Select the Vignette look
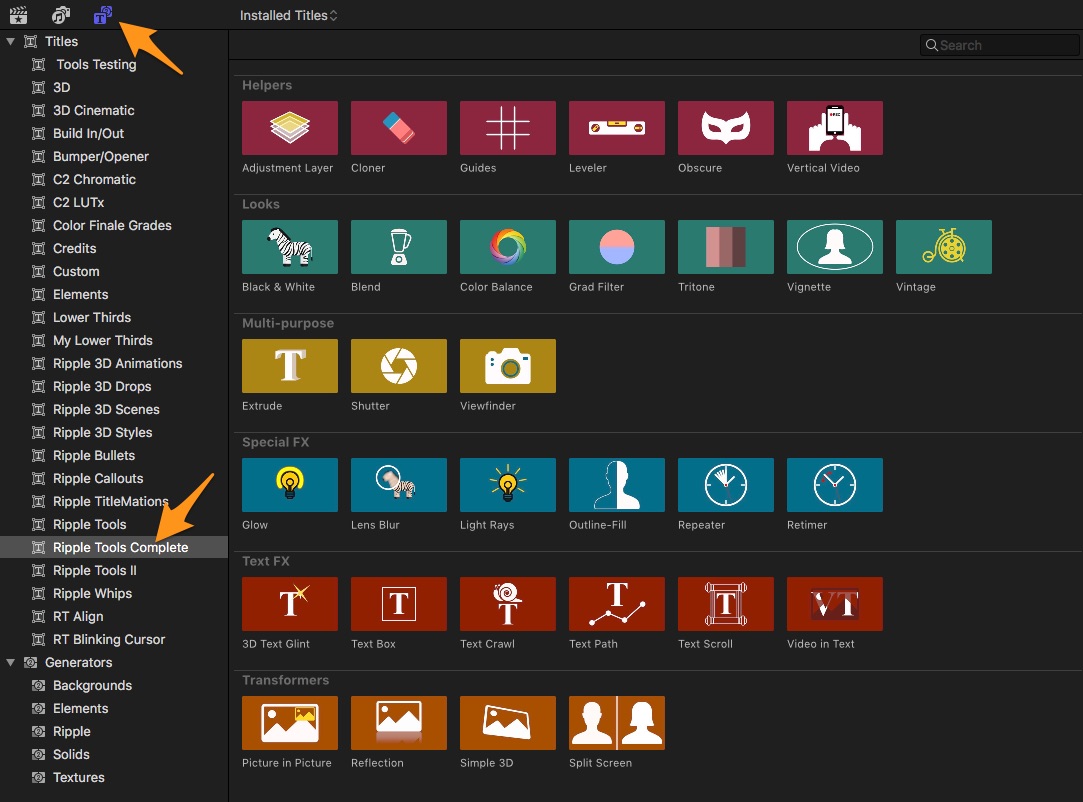 point(835,247)
